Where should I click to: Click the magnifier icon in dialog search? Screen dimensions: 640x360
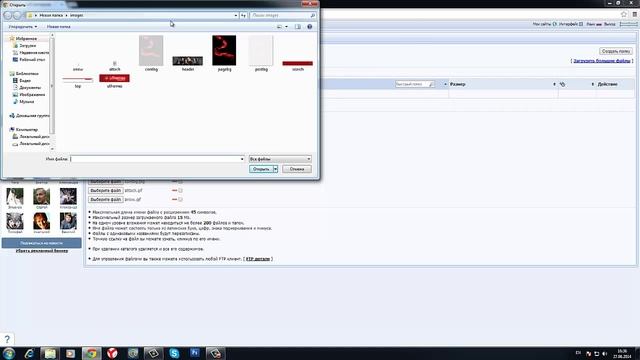pos(313,16)
